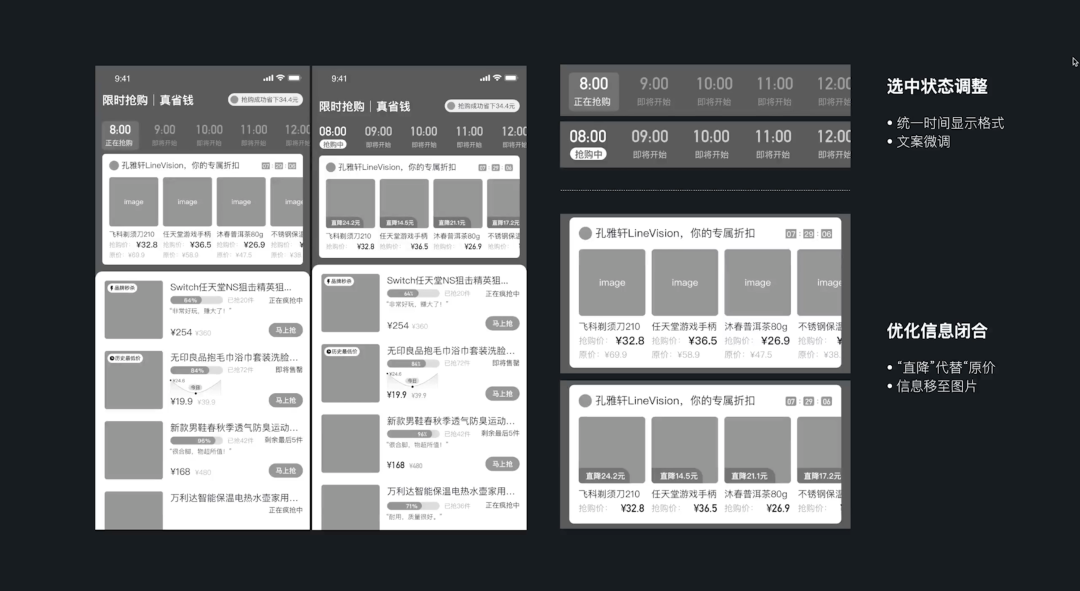Open the 直降24.2元 product image in the enlarged card
Screen dimensions: 1080x591
[x=612, y=450]
